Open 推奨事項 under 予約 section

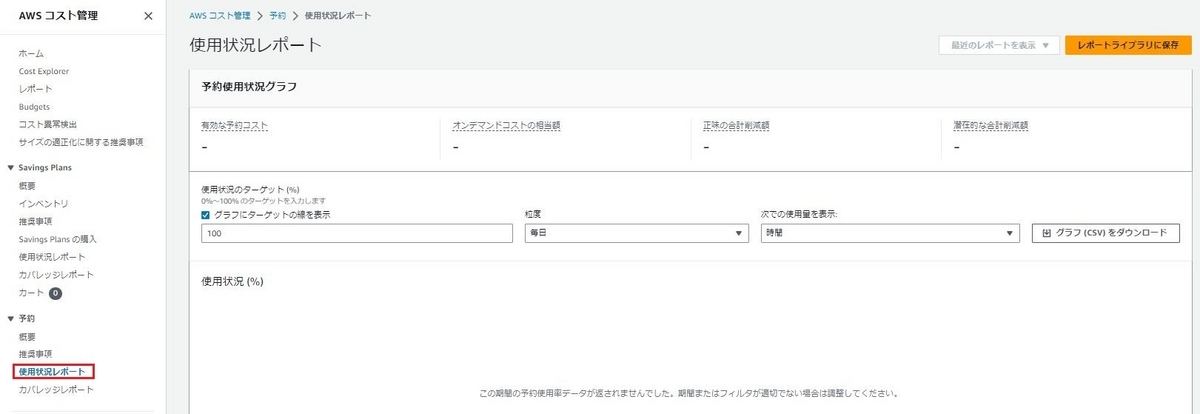tap(35, 354)
